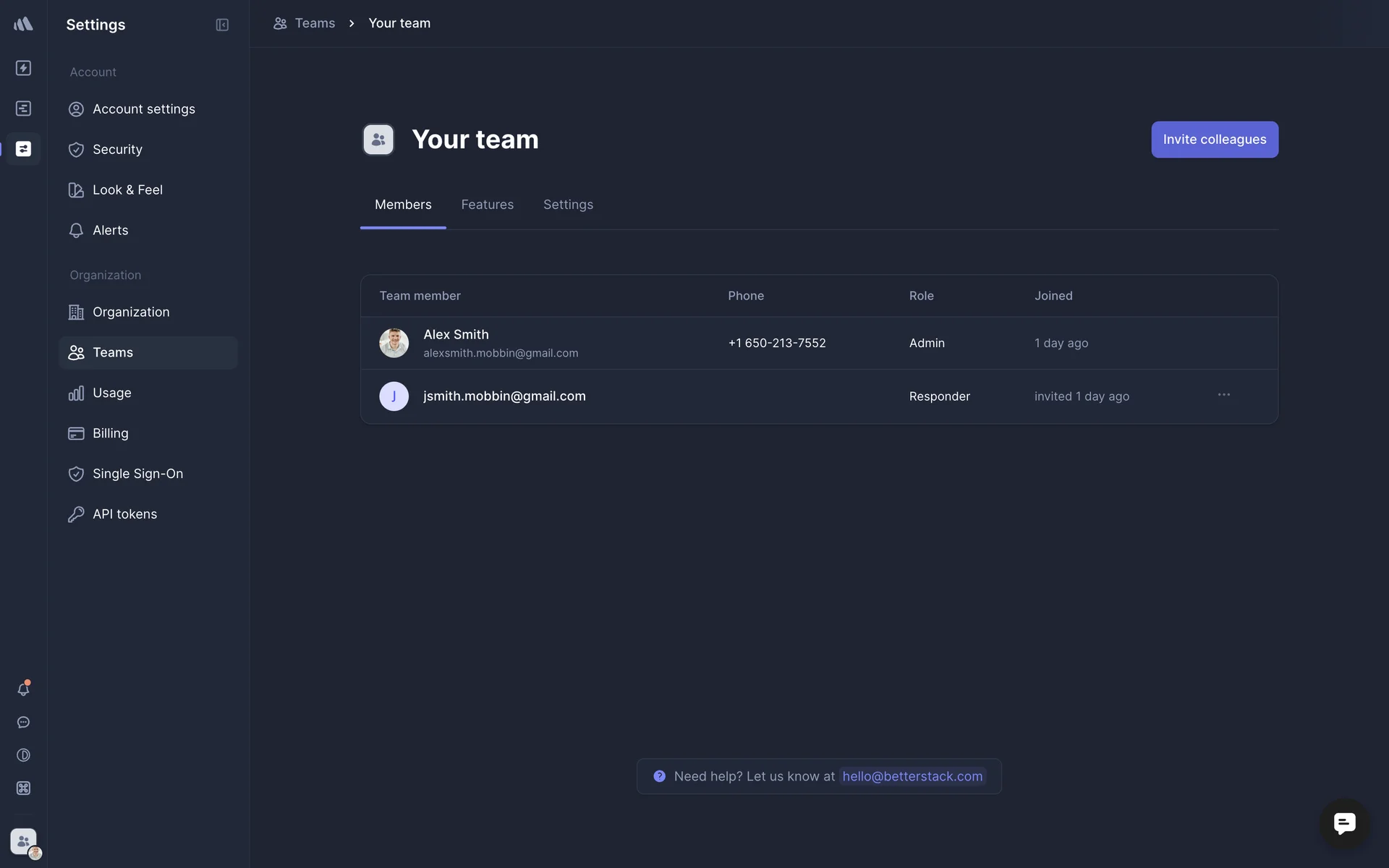
Task: Open the Billing sidebar item
Action: (110, 433)
